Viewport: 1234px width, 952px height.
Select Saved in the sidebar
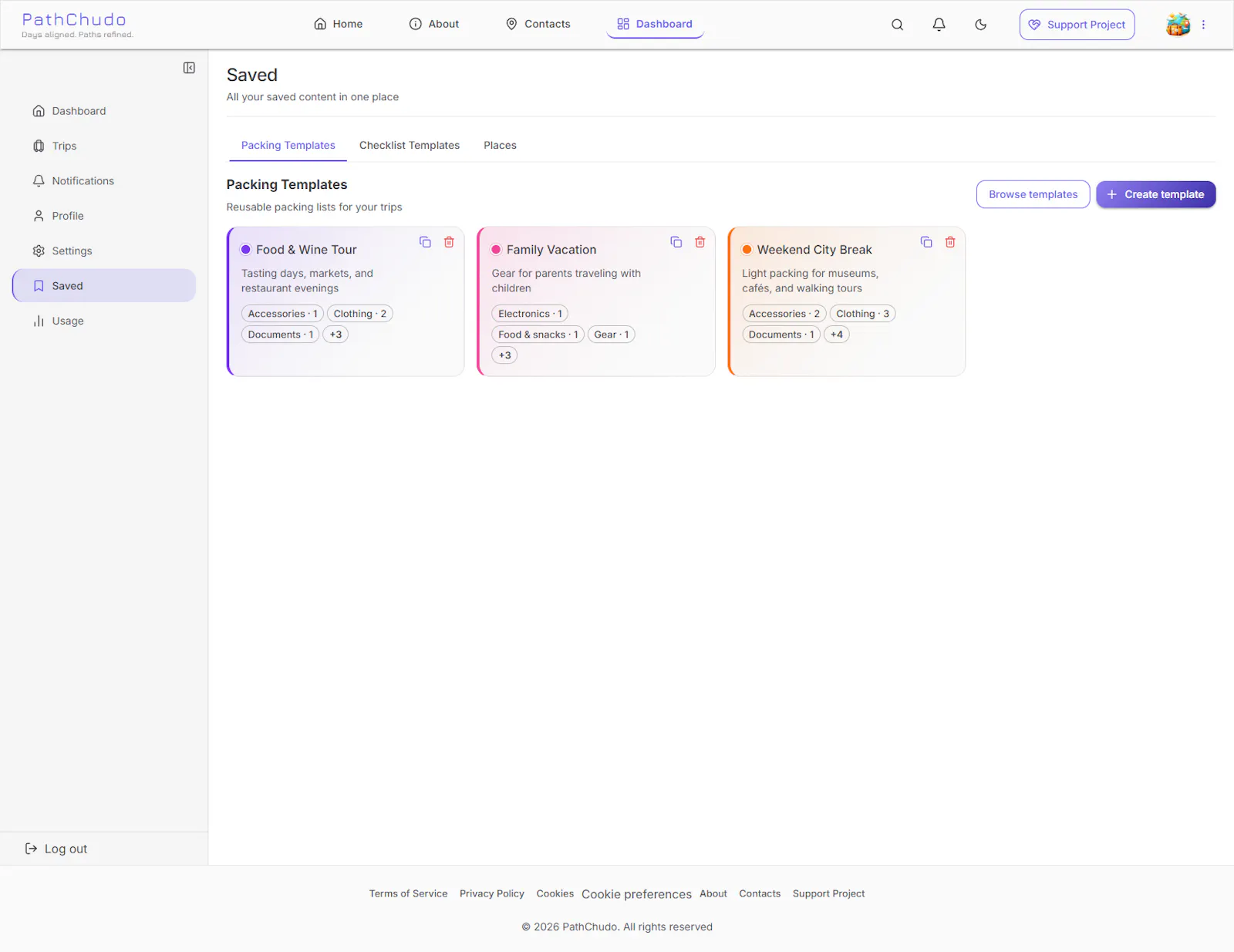(104, 286)
